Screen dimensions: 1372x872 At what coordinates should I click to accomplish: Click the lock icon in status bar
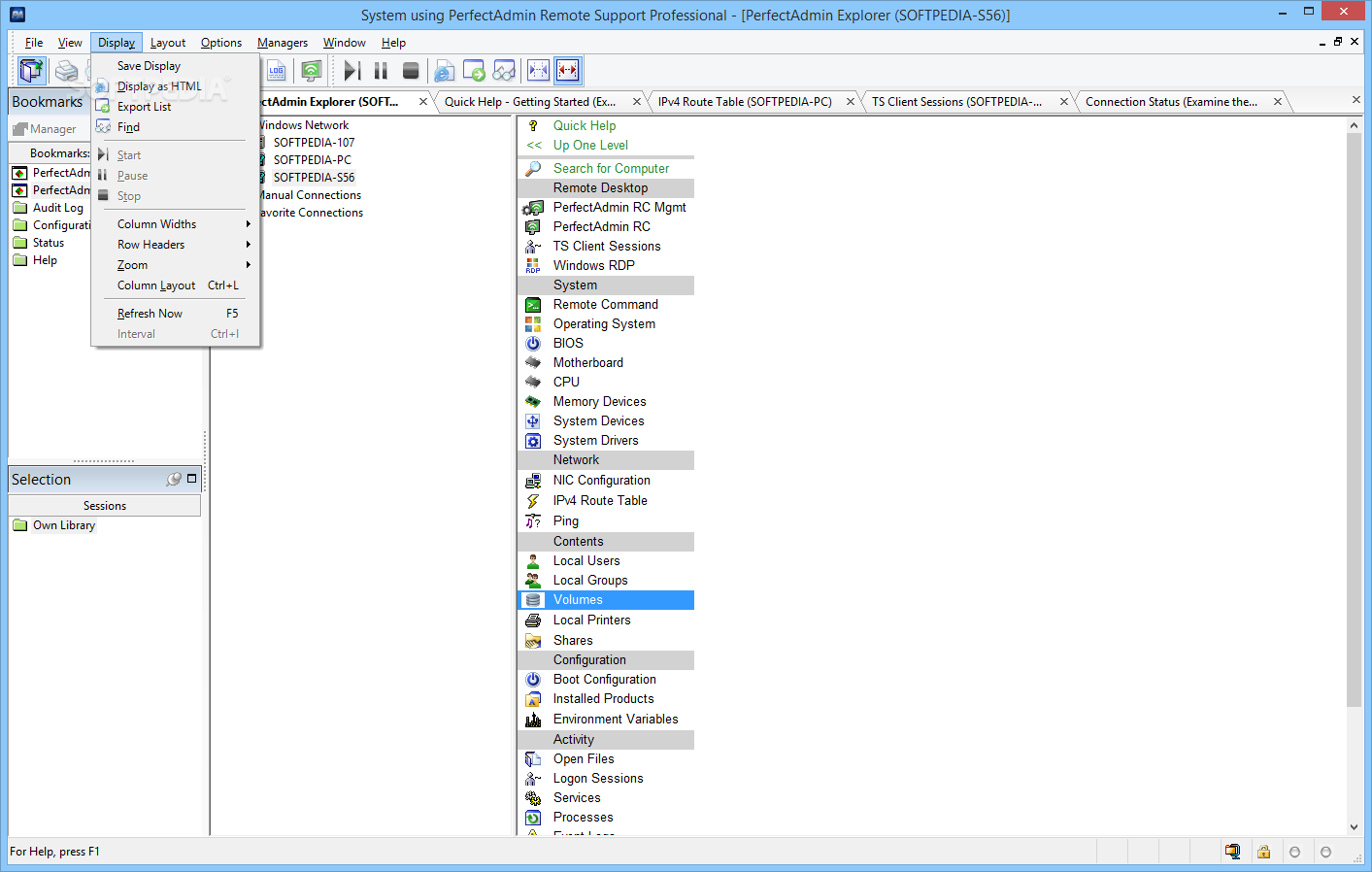point(1263,852)
